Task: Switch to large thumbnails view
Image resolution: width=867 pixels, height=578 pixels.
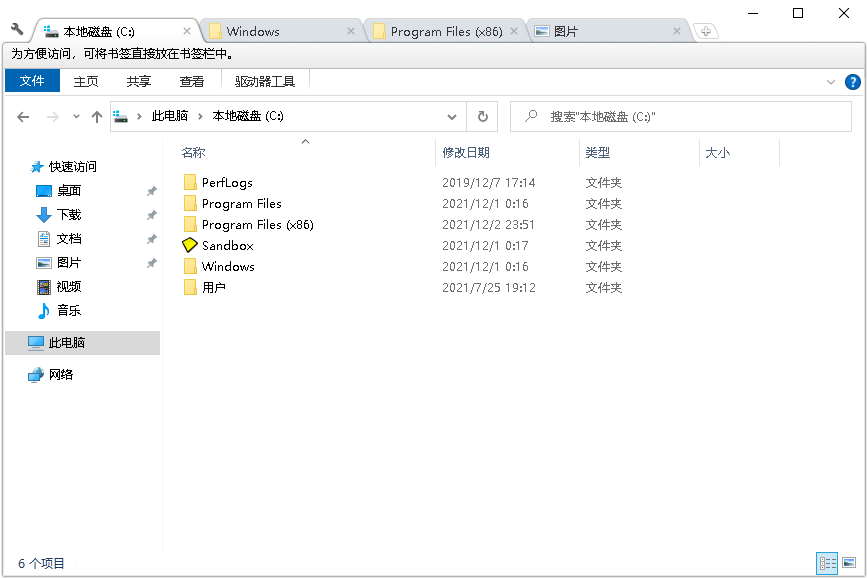Action: 849,563
